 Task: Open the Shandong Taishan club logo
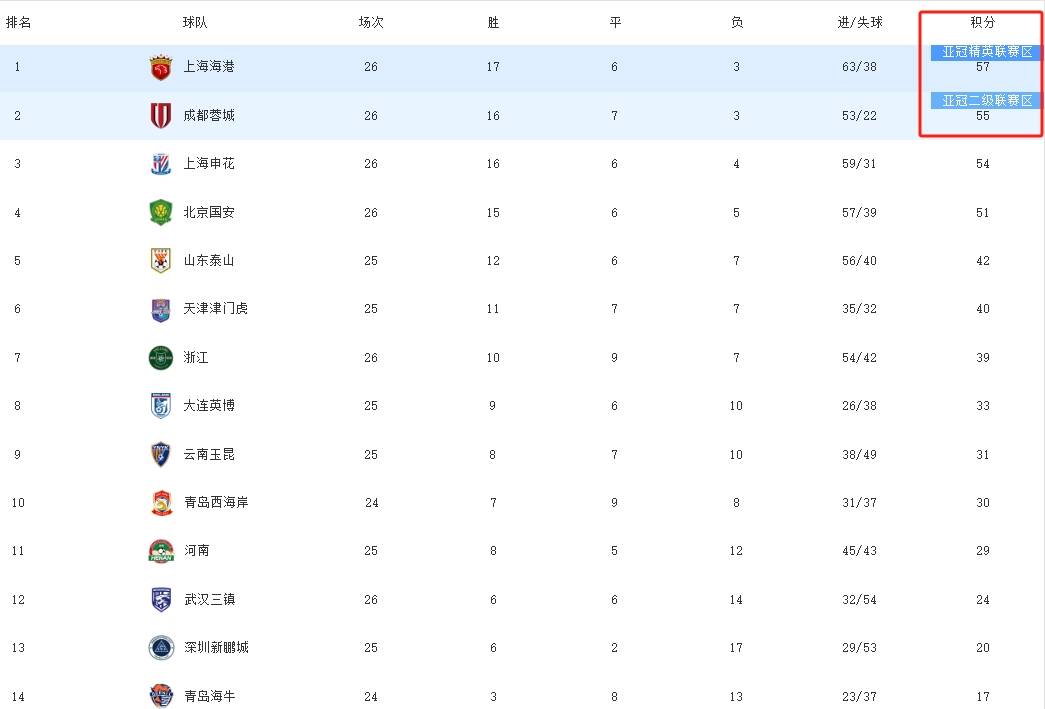160,260
